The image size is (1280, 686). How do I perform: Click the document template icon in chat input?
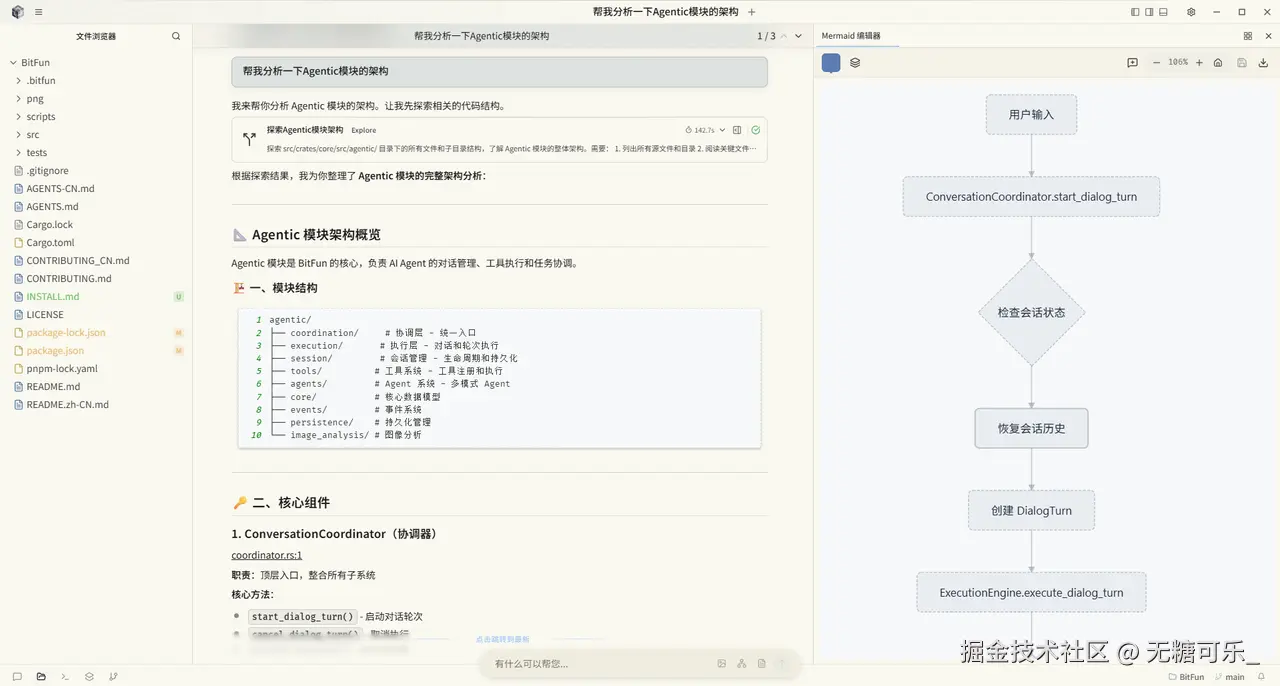tap(761, 664)
